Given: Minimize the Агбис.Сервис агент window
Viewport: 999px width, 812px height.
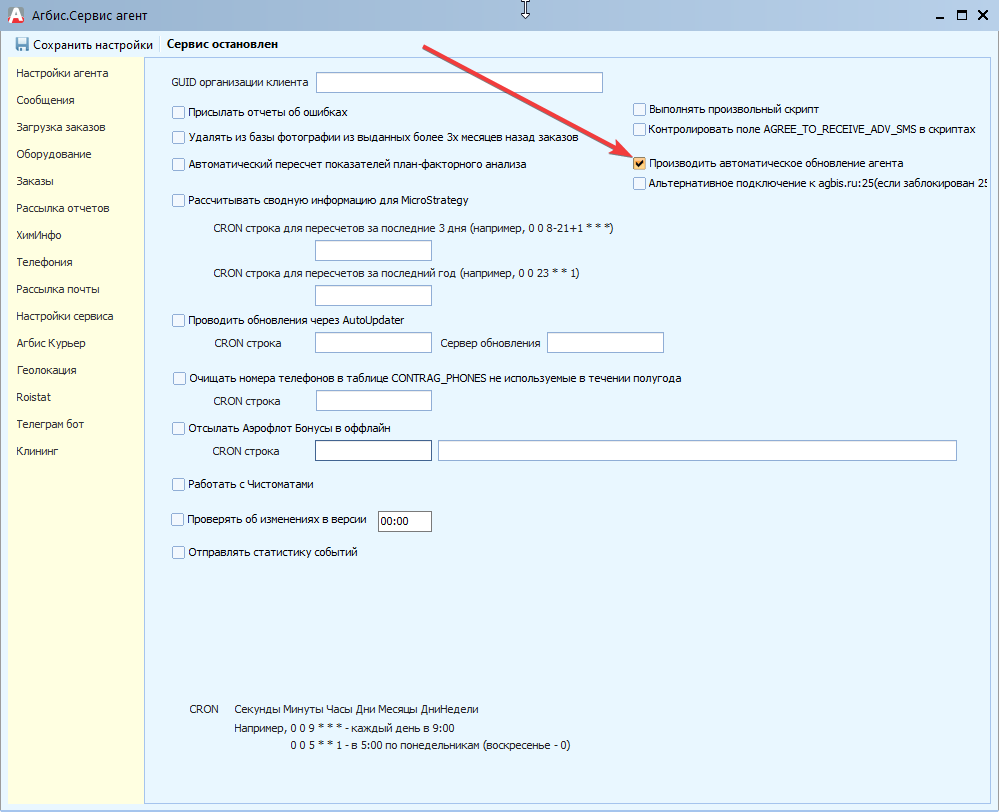Looking at the screenshot, I should (x=940, y=15).
